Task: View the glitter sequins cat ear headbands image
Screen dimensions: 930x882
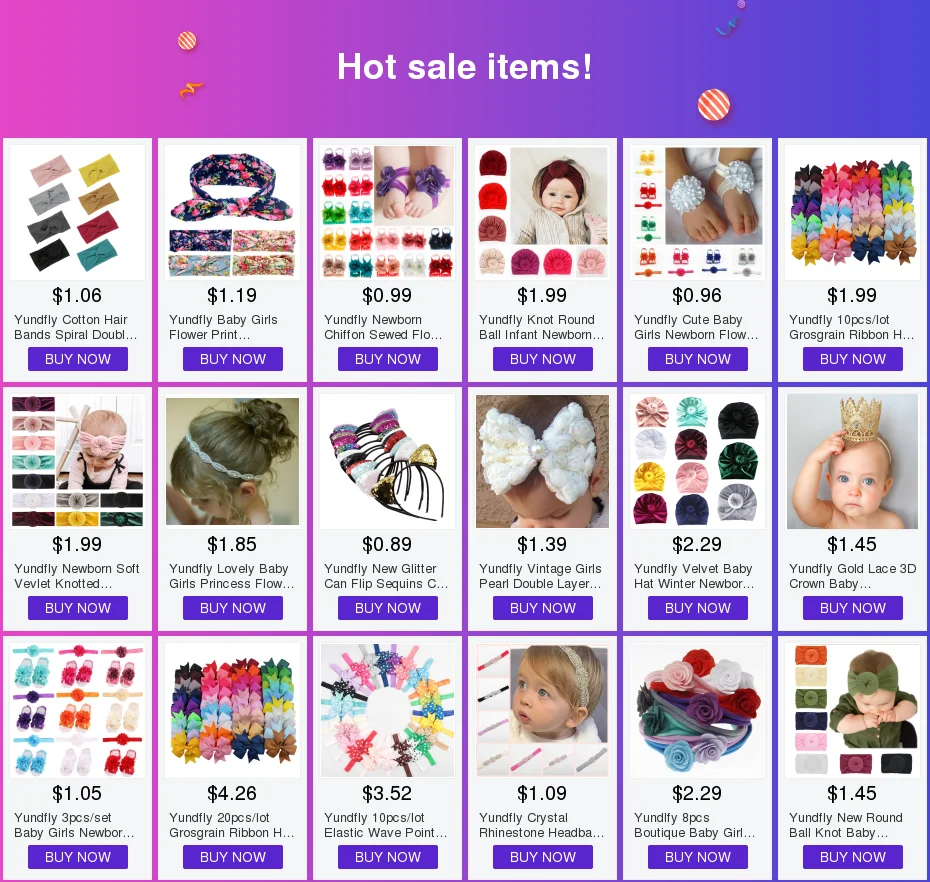Action: point(387,461)
